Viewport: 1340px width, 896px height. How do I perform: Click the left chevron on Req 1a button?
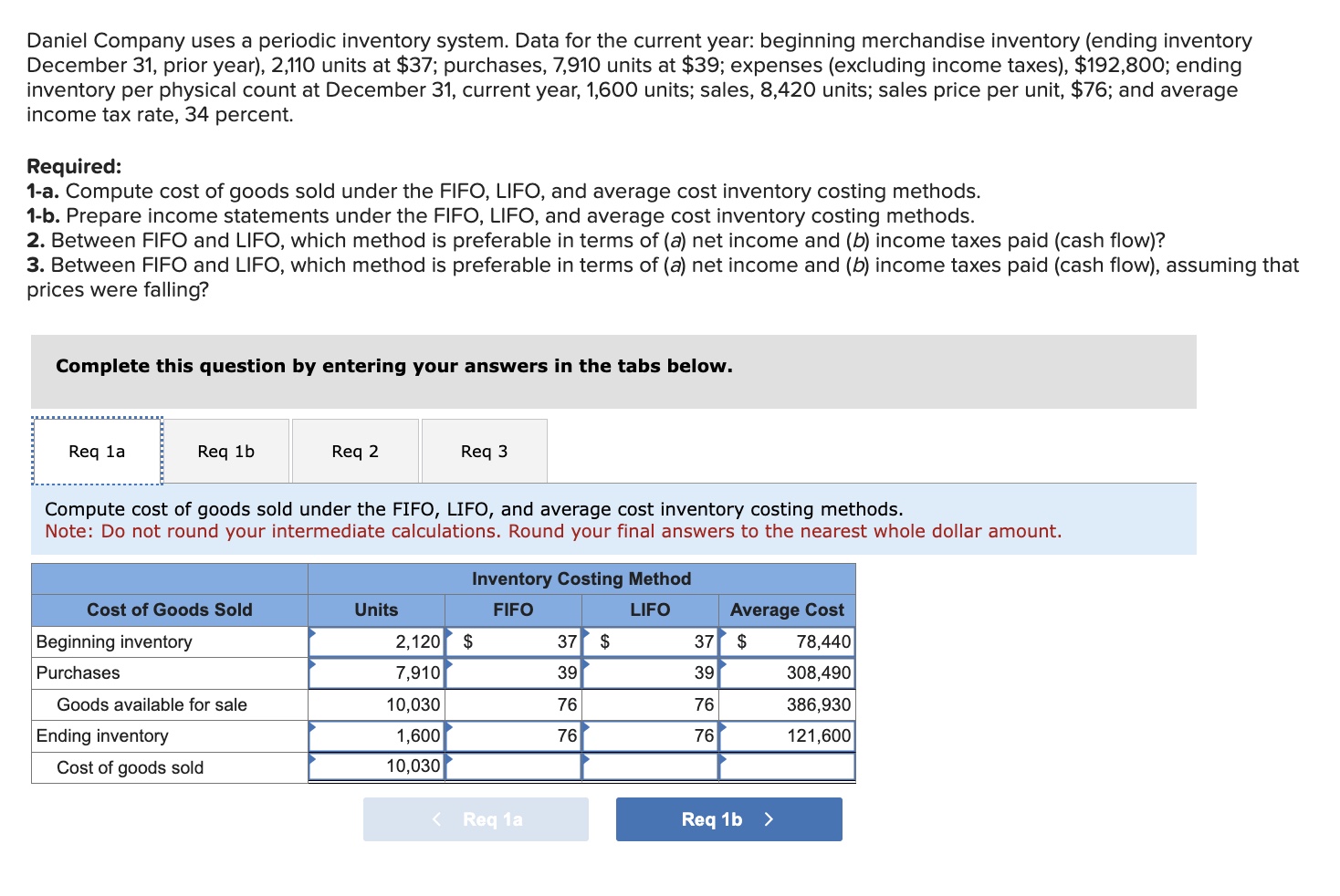click(x=437, y=818)
